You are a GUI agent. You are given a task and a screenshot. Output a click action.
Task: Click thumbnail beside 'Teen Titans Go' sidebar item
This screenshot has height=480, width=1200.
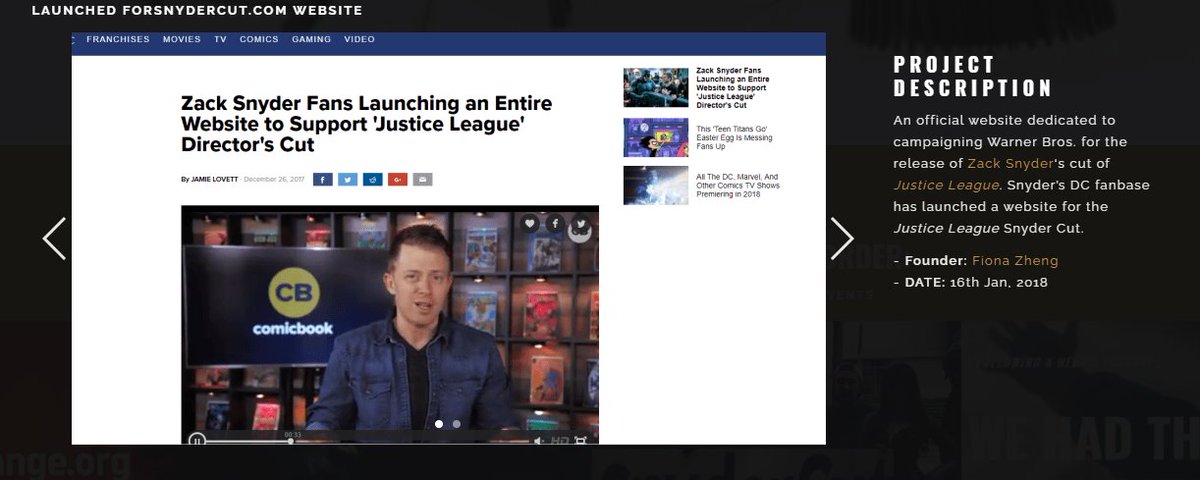[656, 137]
